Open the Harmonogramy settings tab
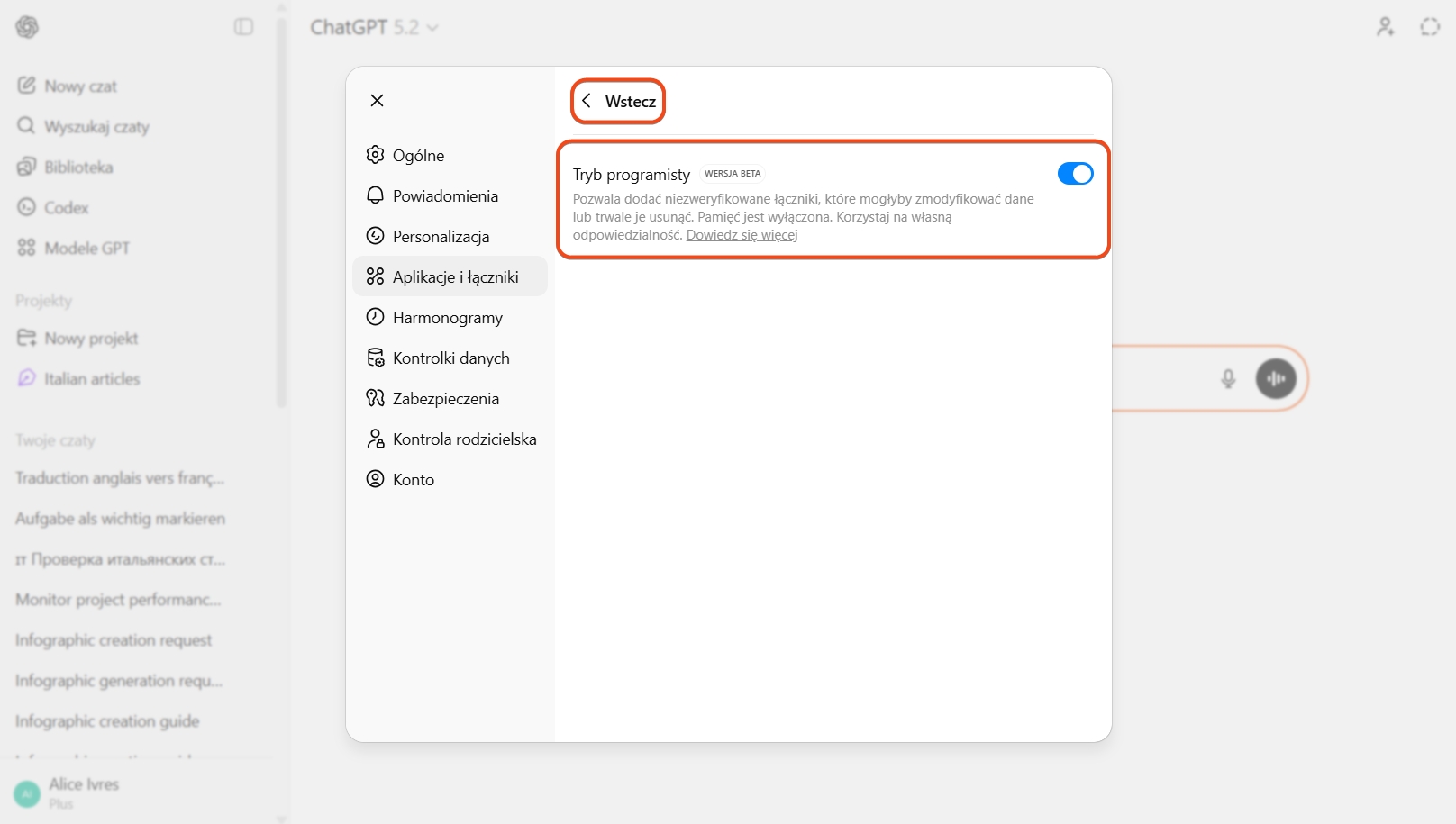 (450, 317)
